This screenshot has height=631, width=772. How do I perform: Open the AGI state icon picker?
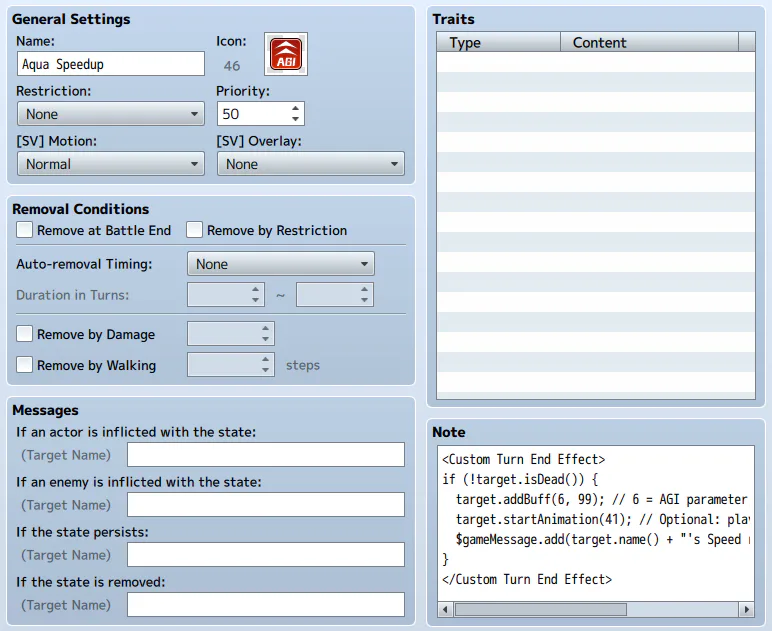pyautogui.click(x=286, y=54)
